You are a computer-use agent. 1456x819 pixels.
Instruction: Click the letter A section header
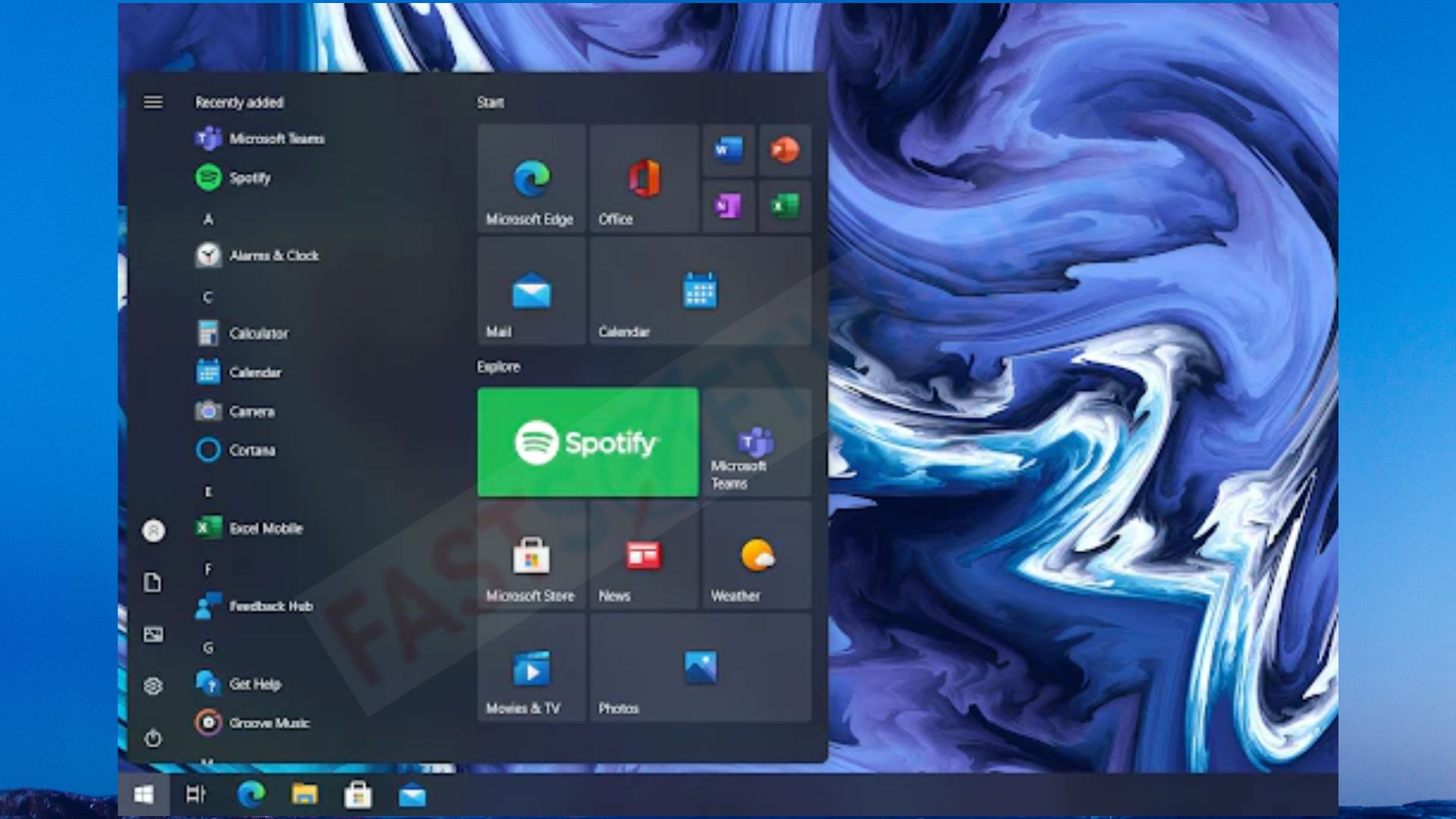209,219
